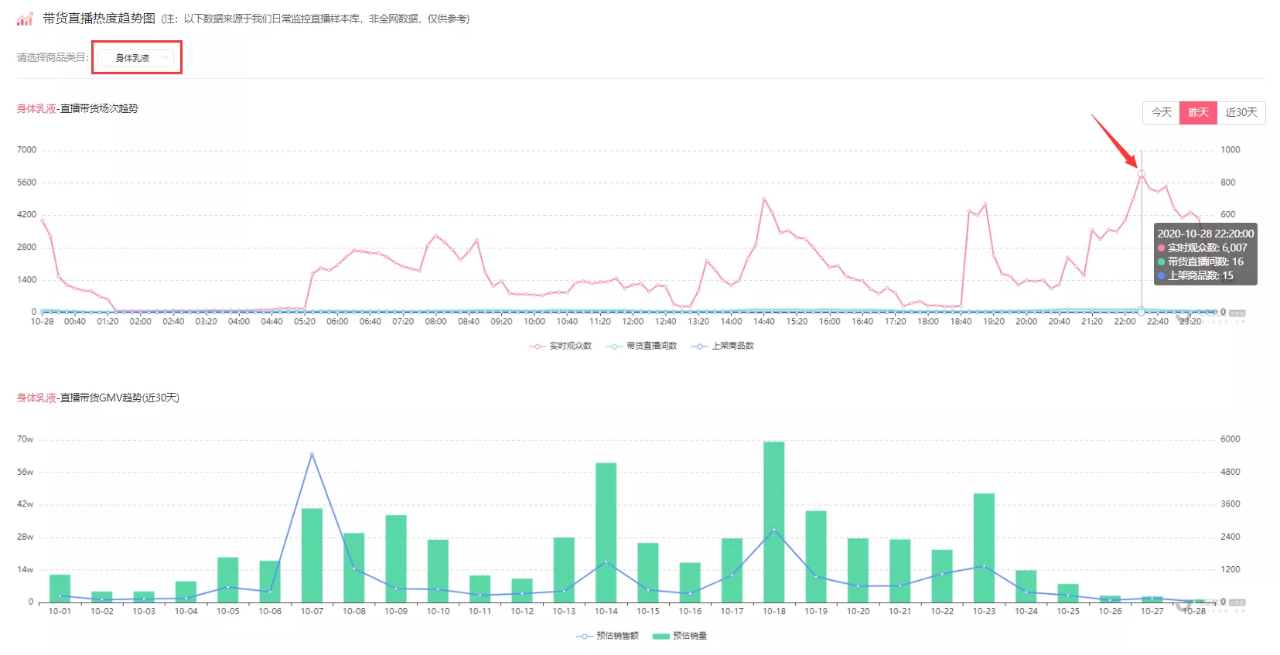Click the trend chart icon beside the page title
The width and height of the screenshot is (1280, 655).
pyautogui.click(x=25, y=19)
